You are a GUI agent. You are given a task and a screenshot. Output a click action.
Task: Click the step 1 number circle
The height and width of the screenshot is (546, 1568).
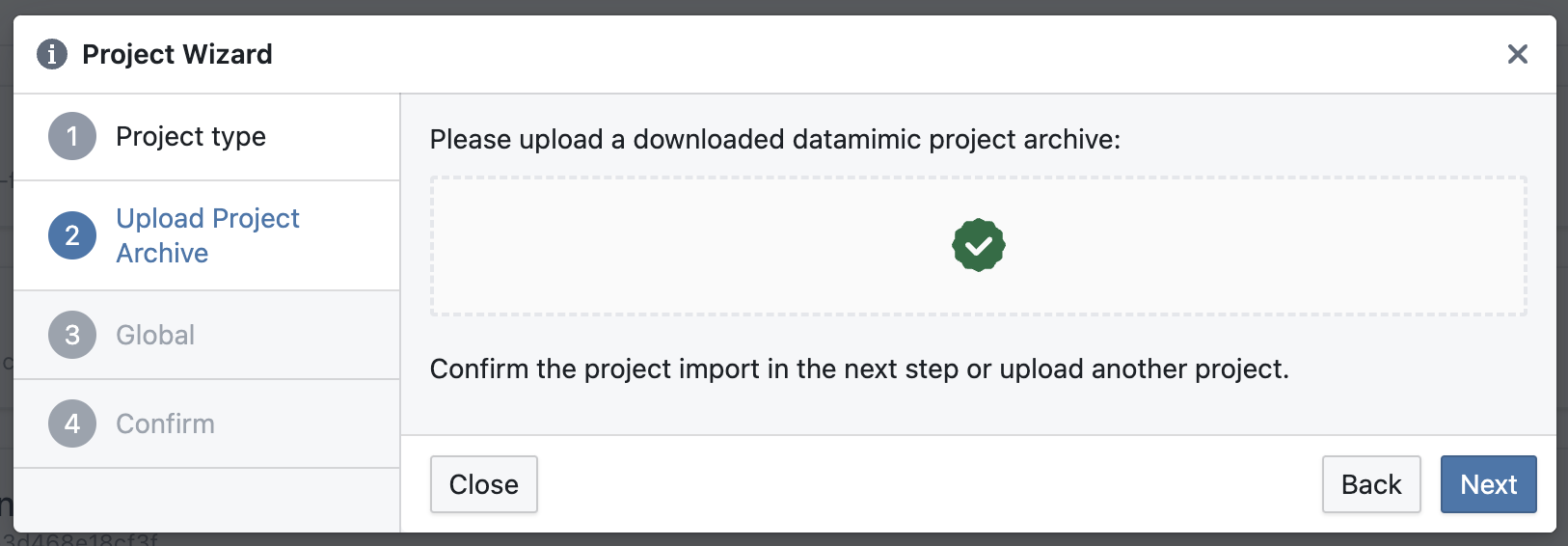point(72,136)
